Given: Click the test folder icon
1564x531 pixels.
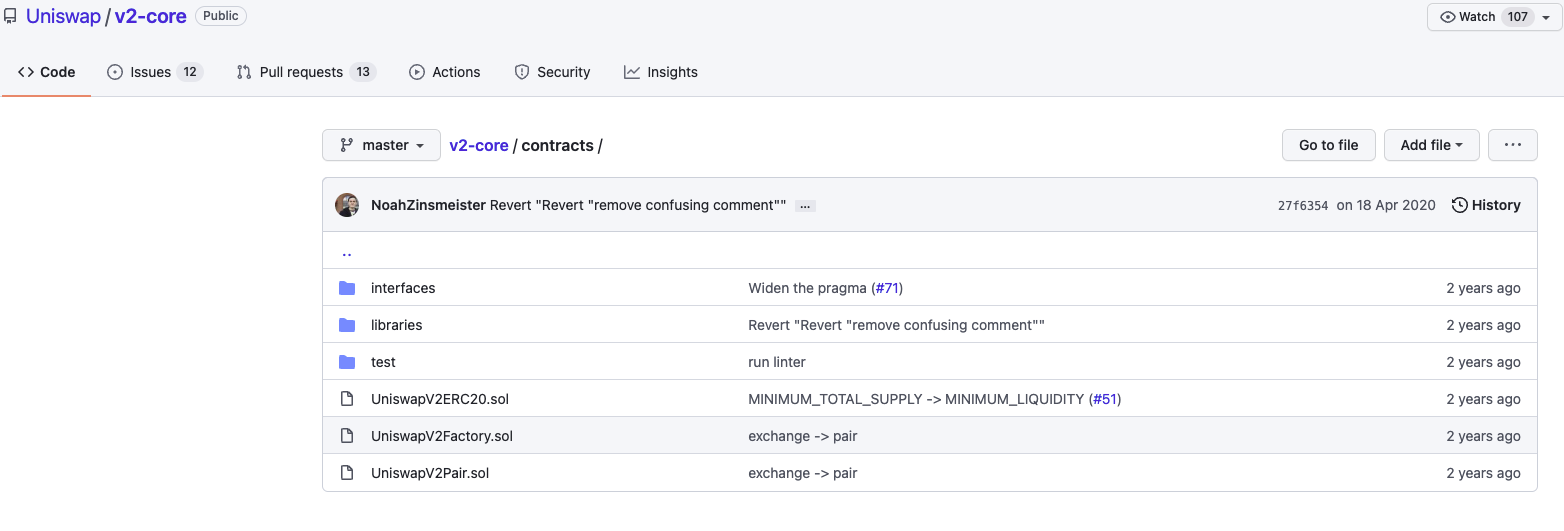Looking at the screenshot, I should pyautogui.click(x=347, y=362).
